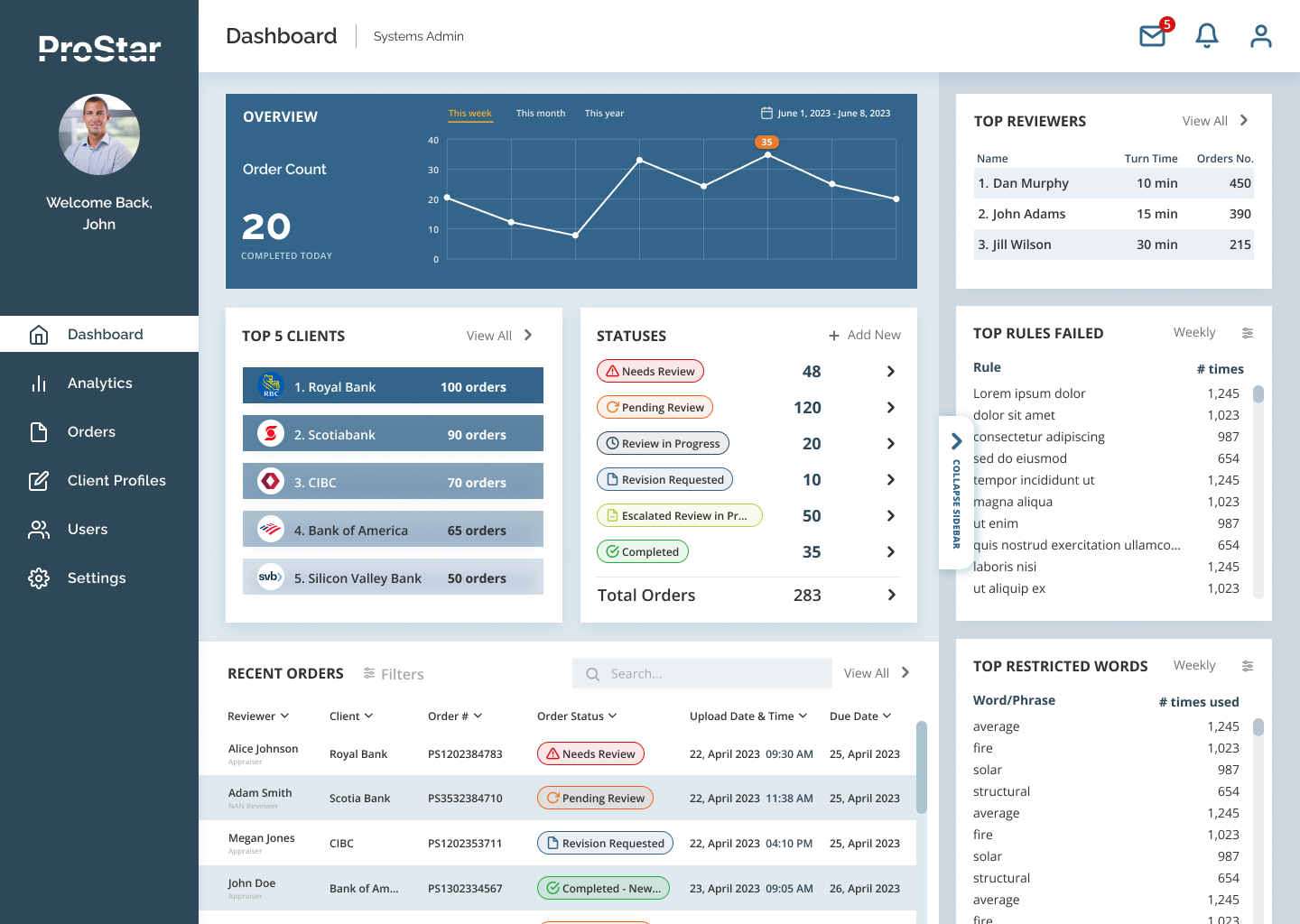Go to Analytics in the sidebar

[99, 383]
